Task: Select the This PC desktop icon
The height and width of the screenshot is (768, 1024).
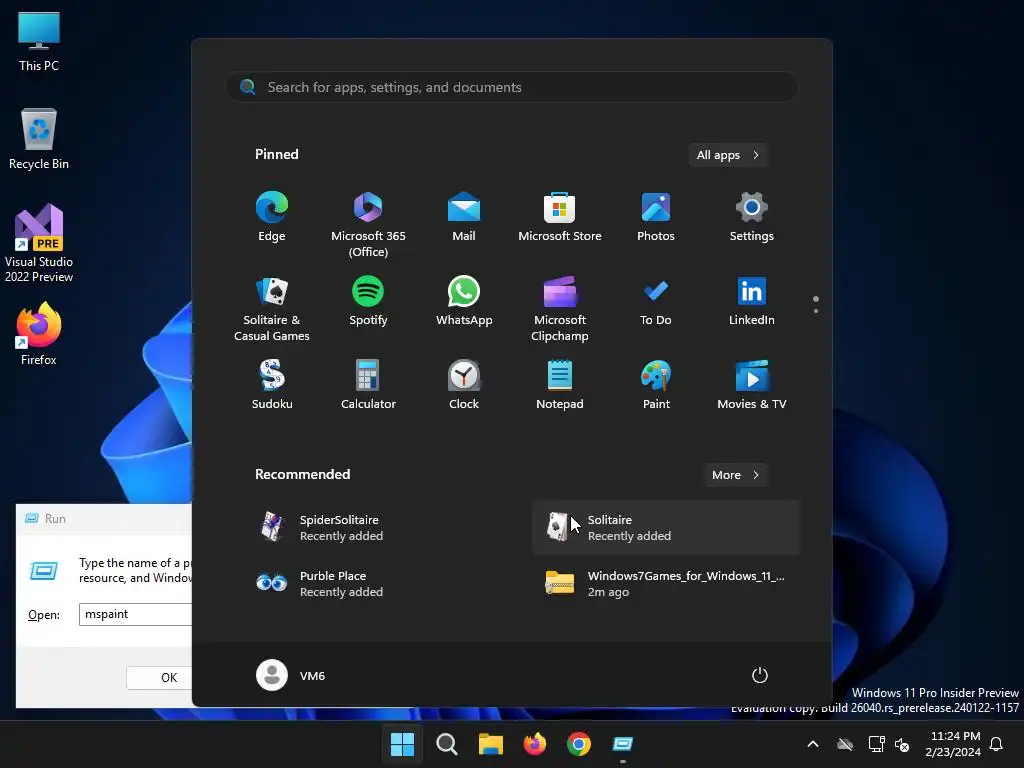Action: point(39,42)
